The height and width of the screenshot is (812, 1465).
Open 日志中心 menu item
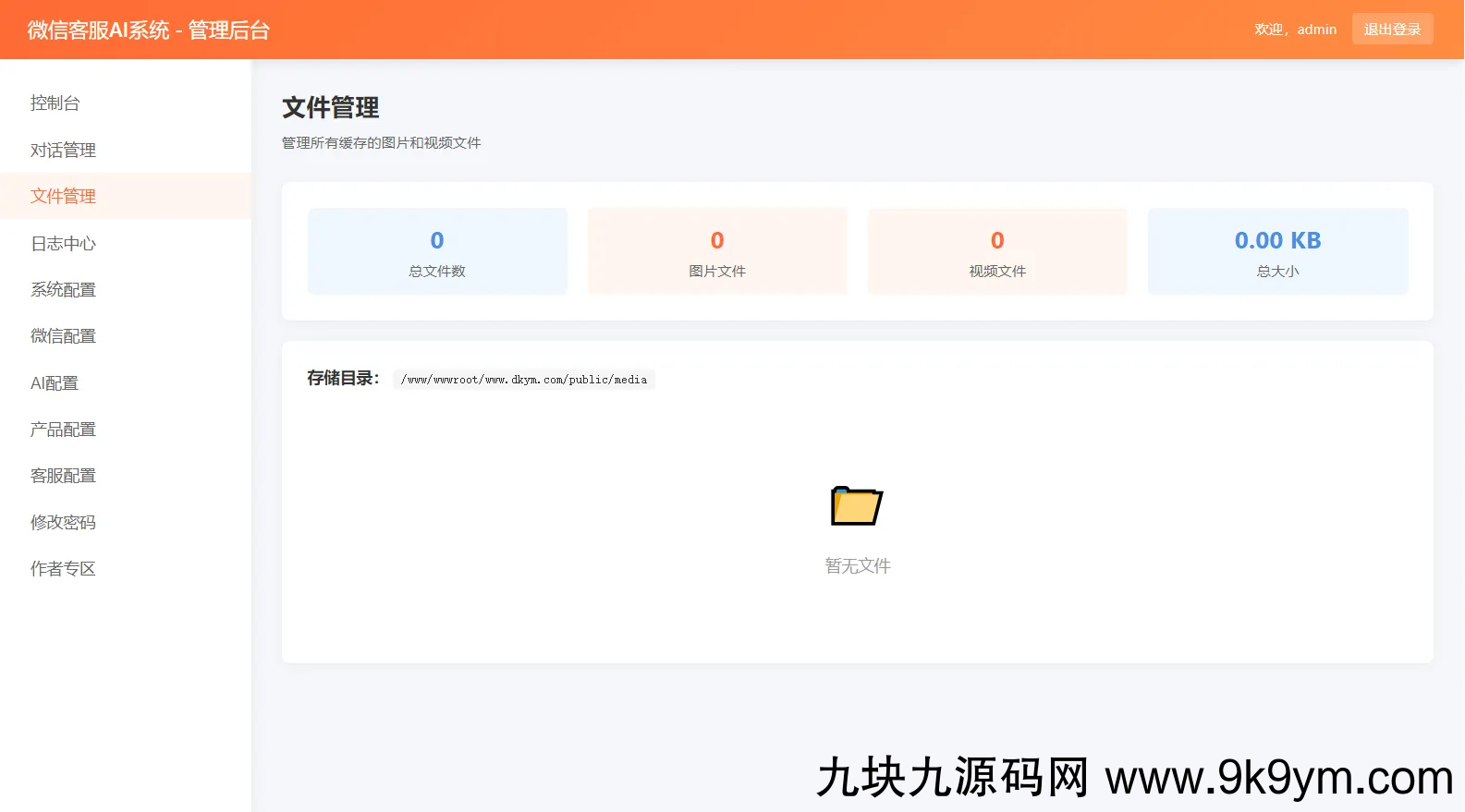63,243
